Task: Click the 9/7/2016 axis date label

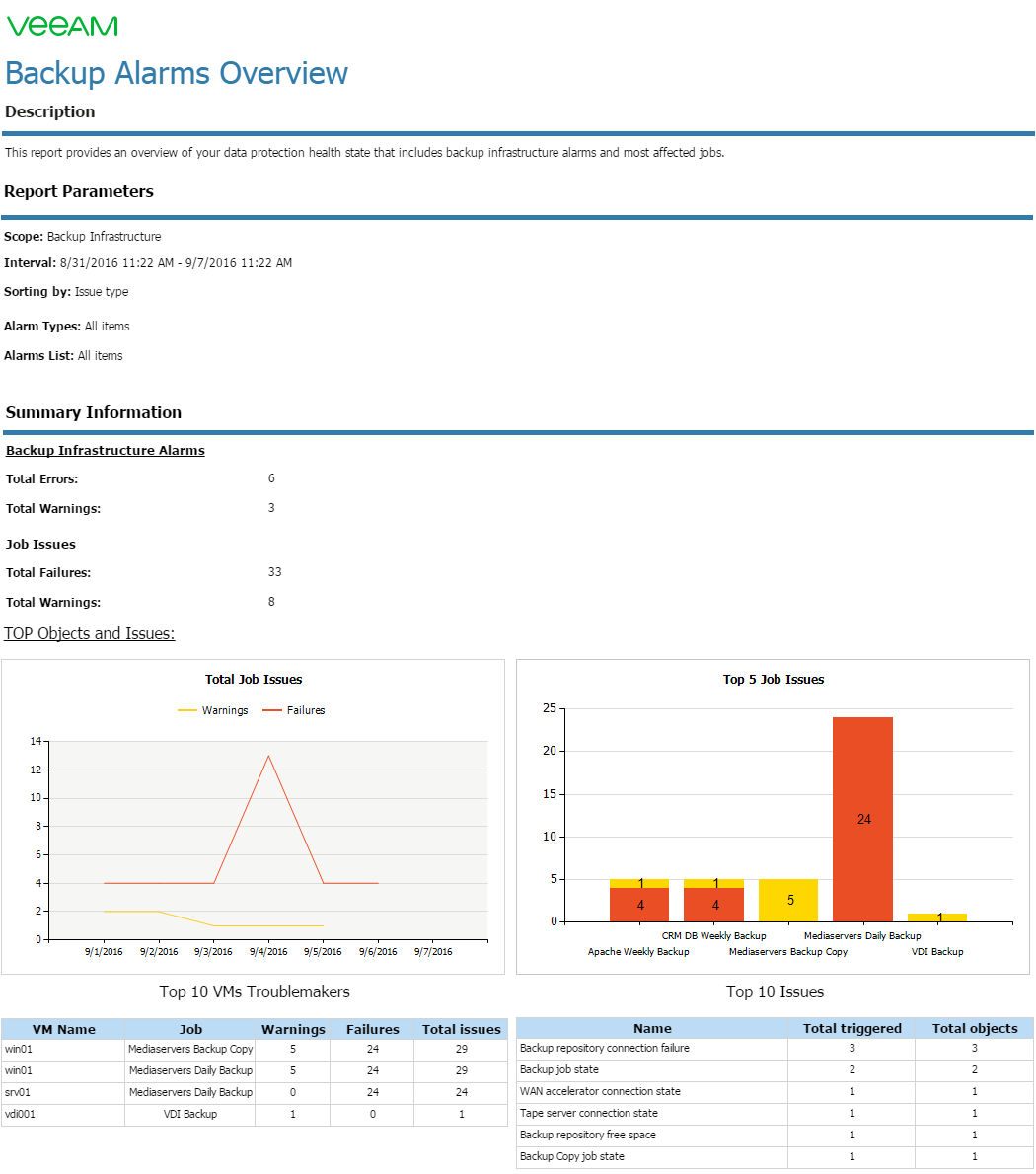Action: click(x=433, y=952)
